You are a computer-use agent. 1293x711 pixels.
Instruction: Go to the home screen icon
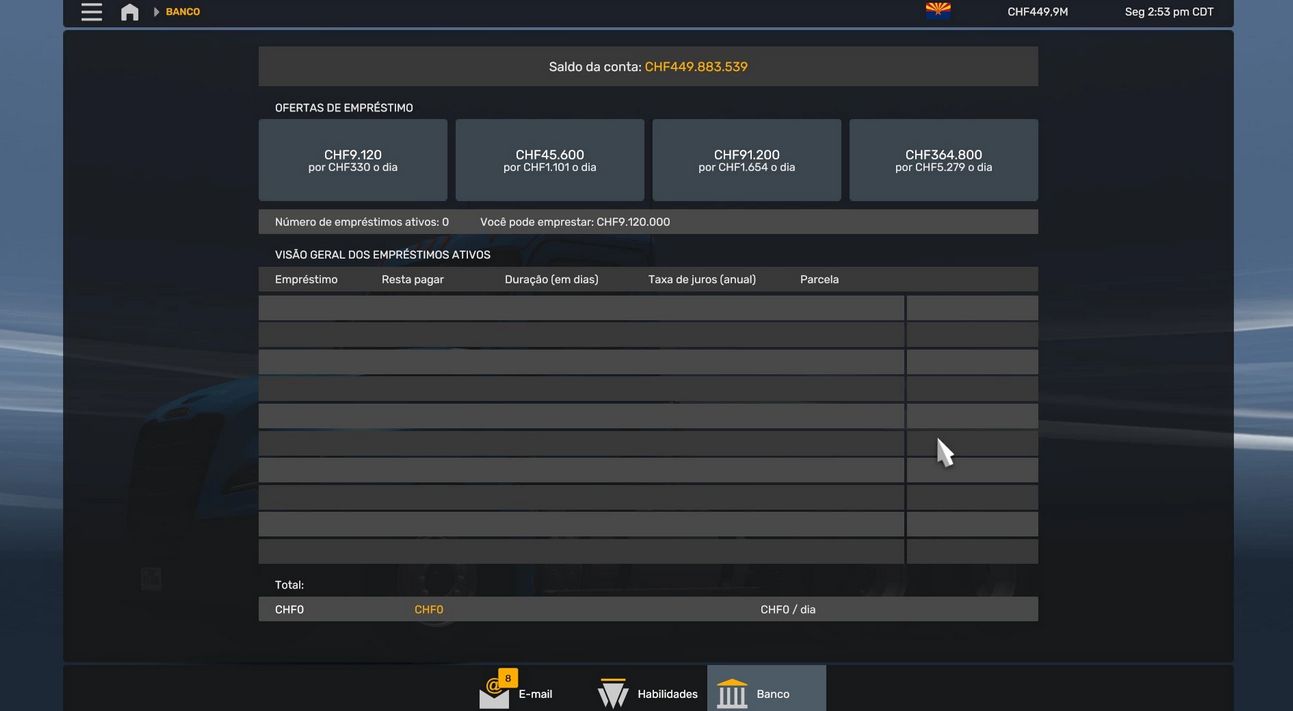click(x=130, y=12)
